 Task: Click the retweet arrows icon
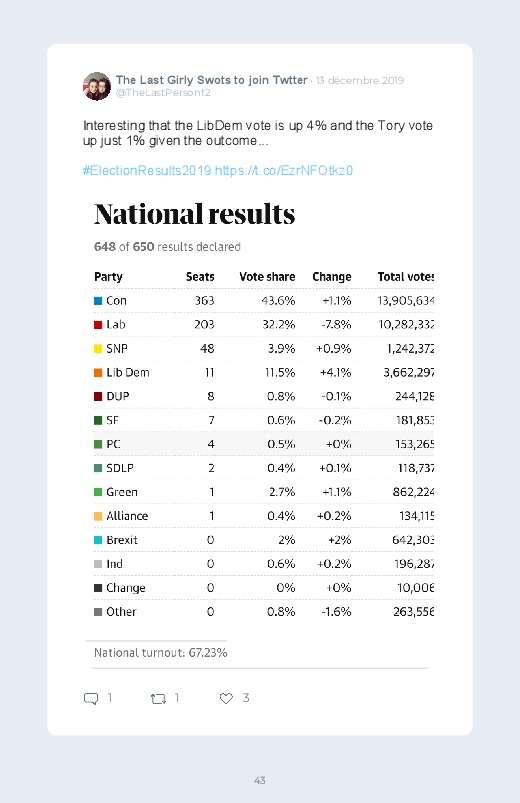click(158, 699)
